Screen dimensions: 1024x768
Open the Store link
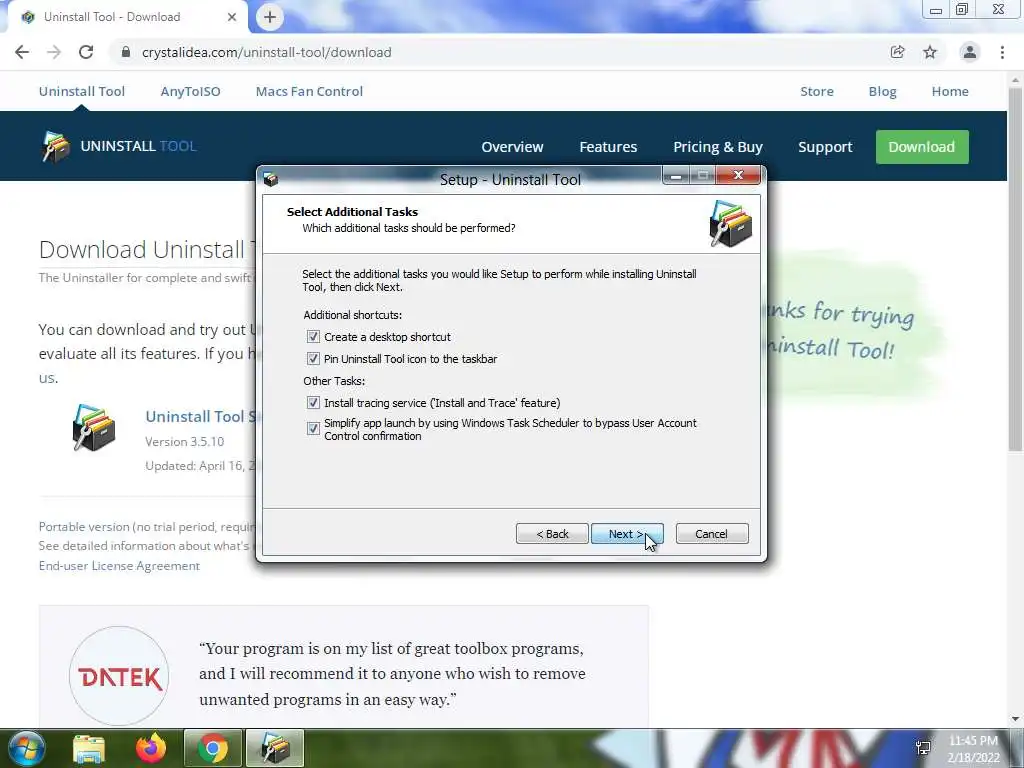[817, 91]
